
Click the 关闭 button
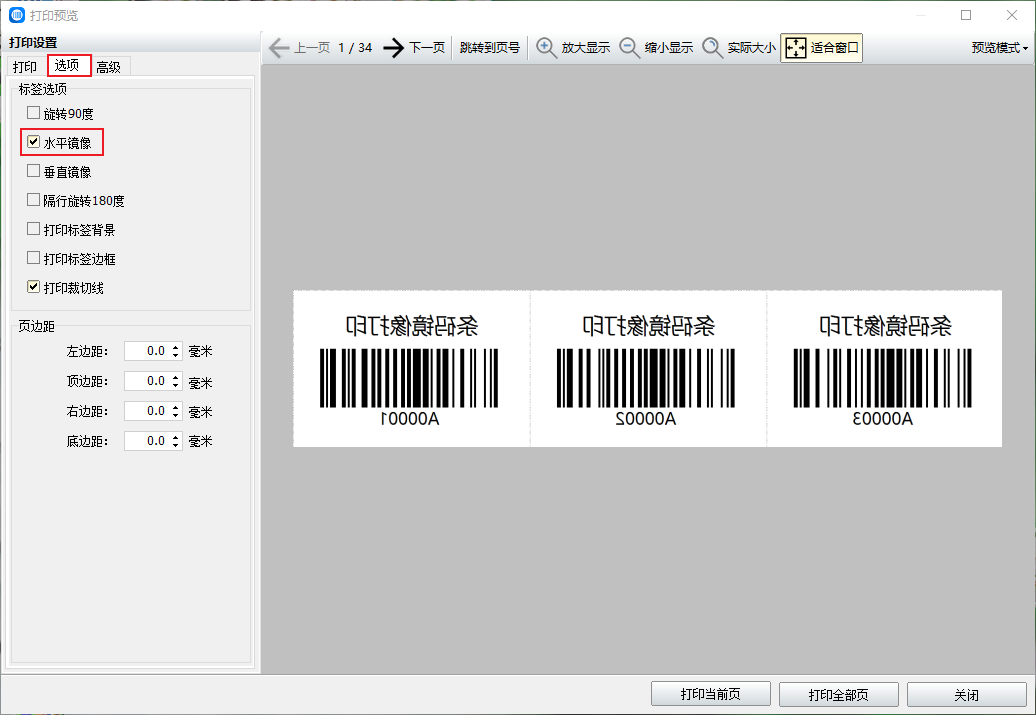[x=967, y=695]
